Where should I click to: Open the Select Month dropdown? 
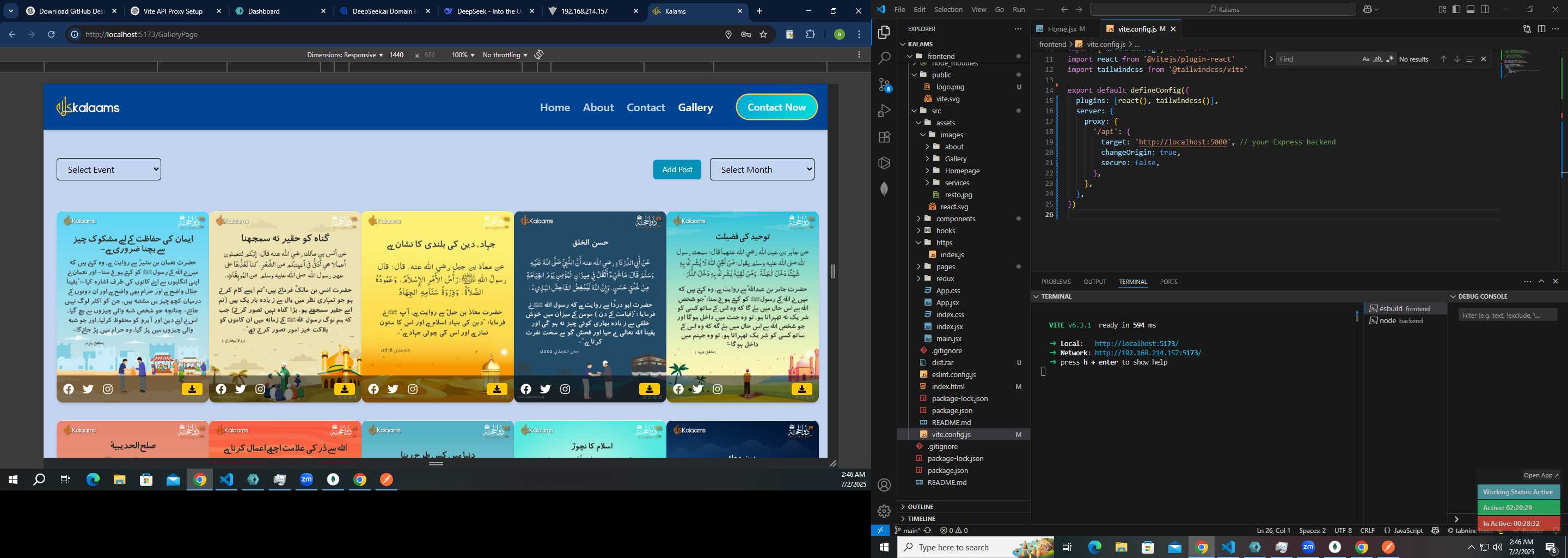(762, 169)
